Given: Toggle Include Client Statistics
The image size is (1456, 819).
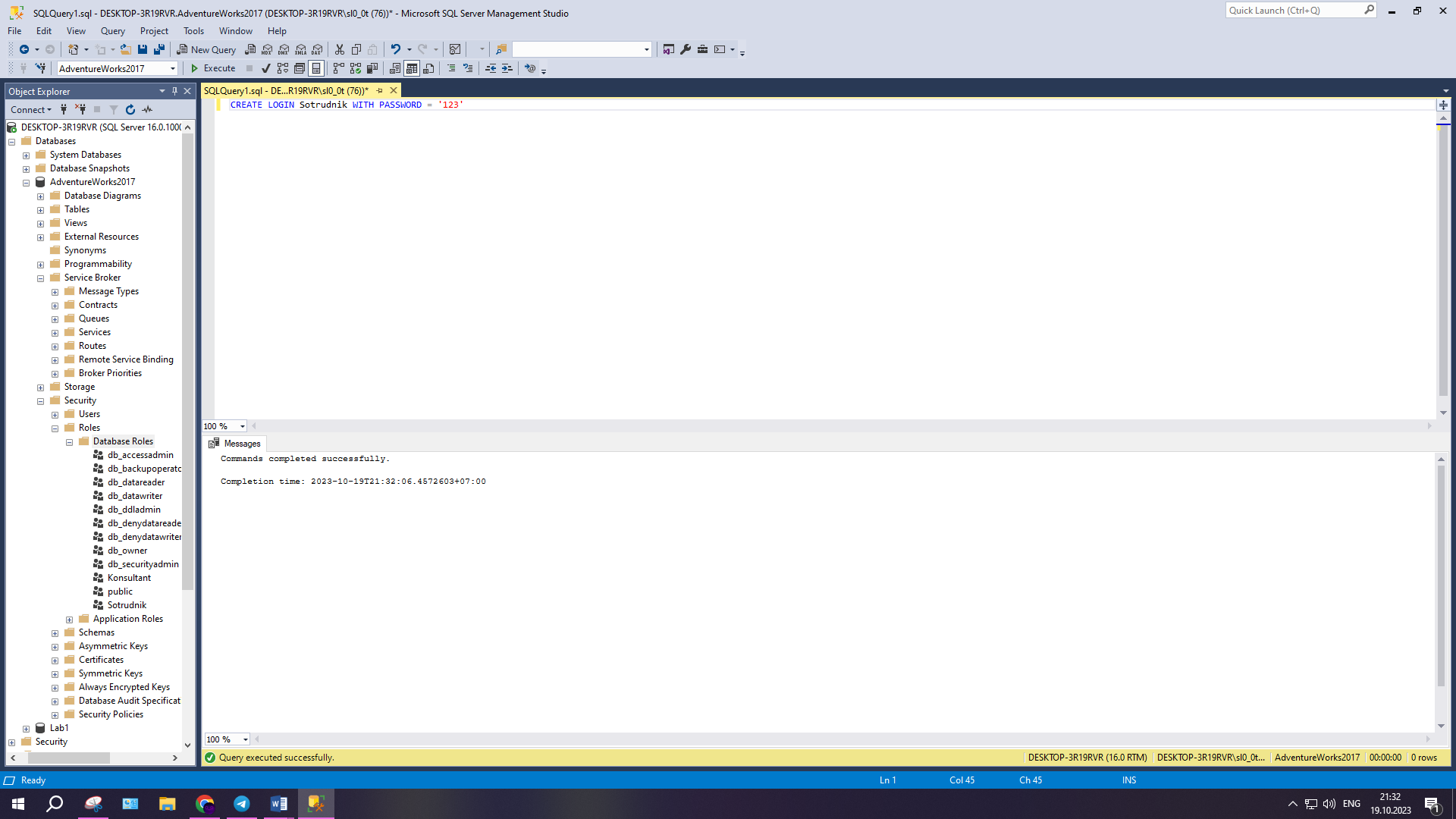Looking at the screenshot, I should pos(372,68).
